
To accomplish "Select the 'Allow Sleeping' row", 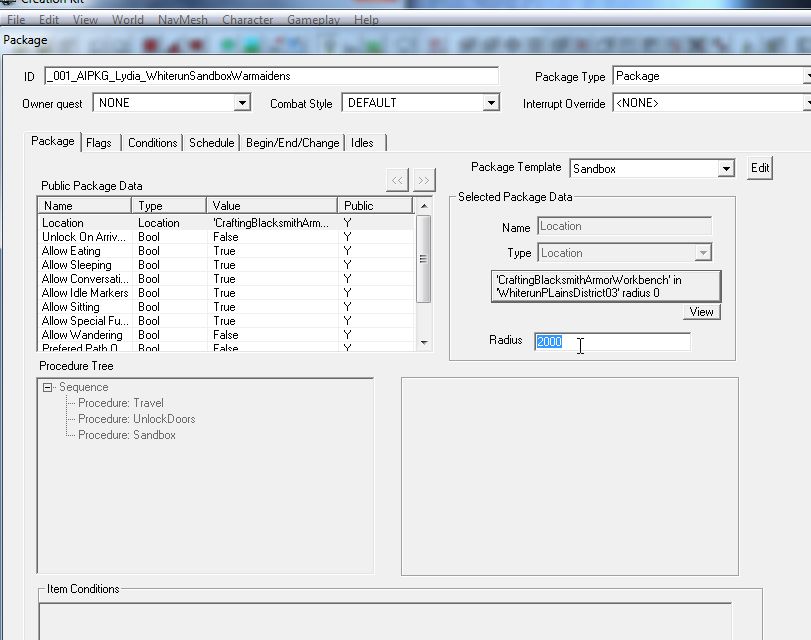I will [227, 265].
